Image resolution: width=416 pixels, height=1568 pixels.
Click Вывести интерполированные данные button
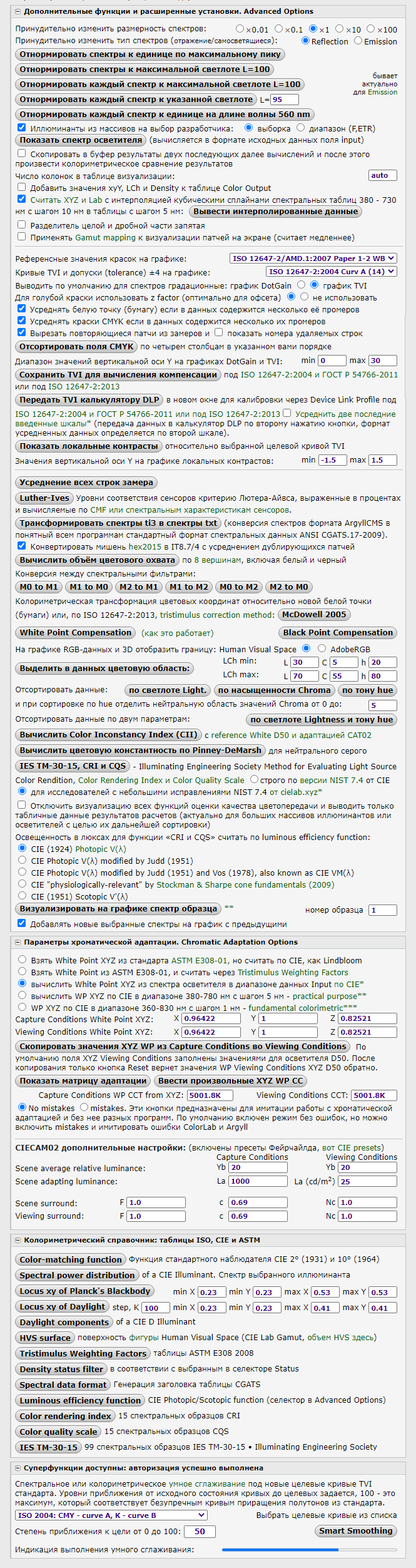tap(276, 212)
